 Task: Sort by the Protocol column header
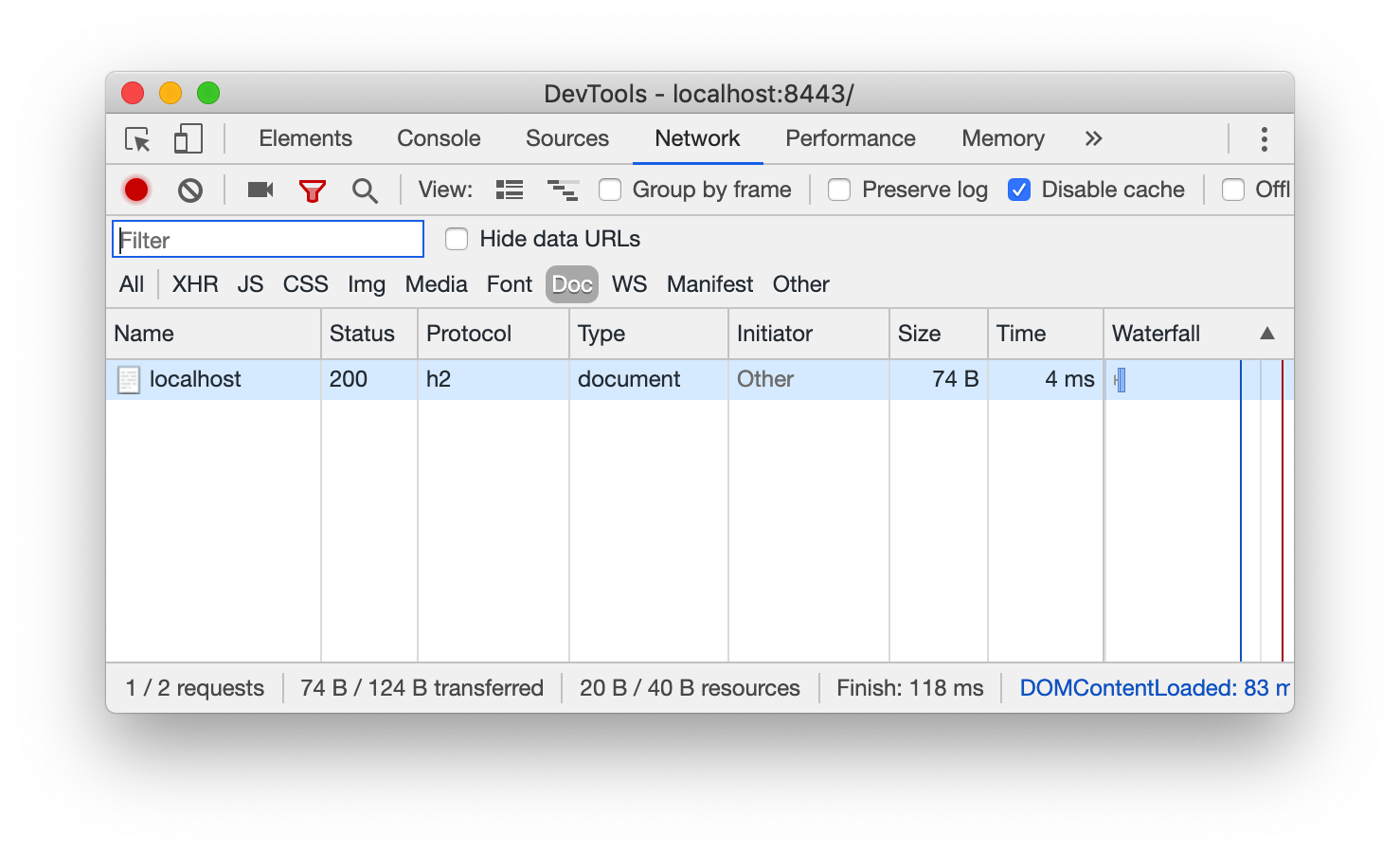point(494,334)
